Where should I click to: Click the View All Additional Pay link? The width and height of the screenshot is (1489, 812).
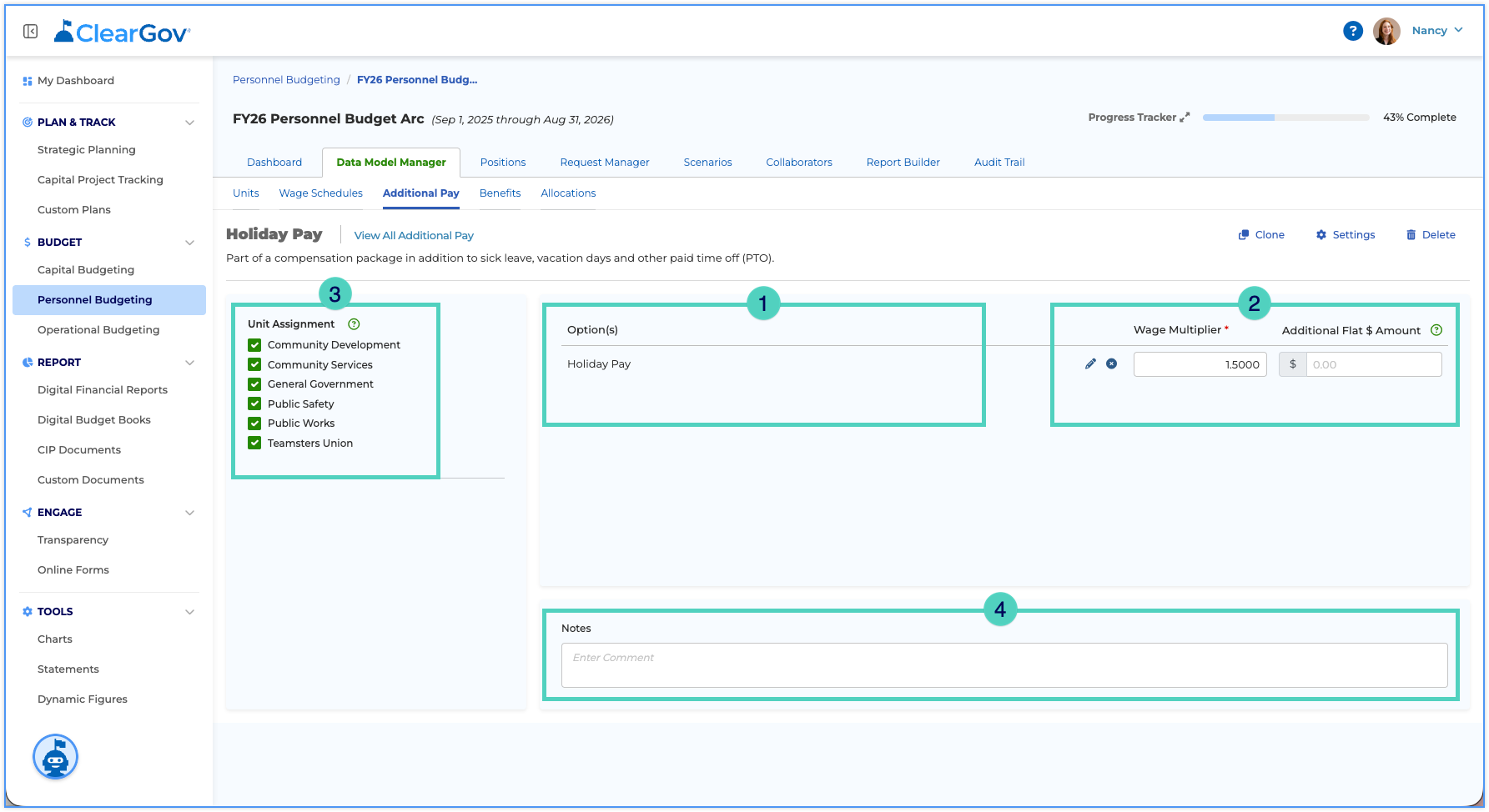pos(414,236)
